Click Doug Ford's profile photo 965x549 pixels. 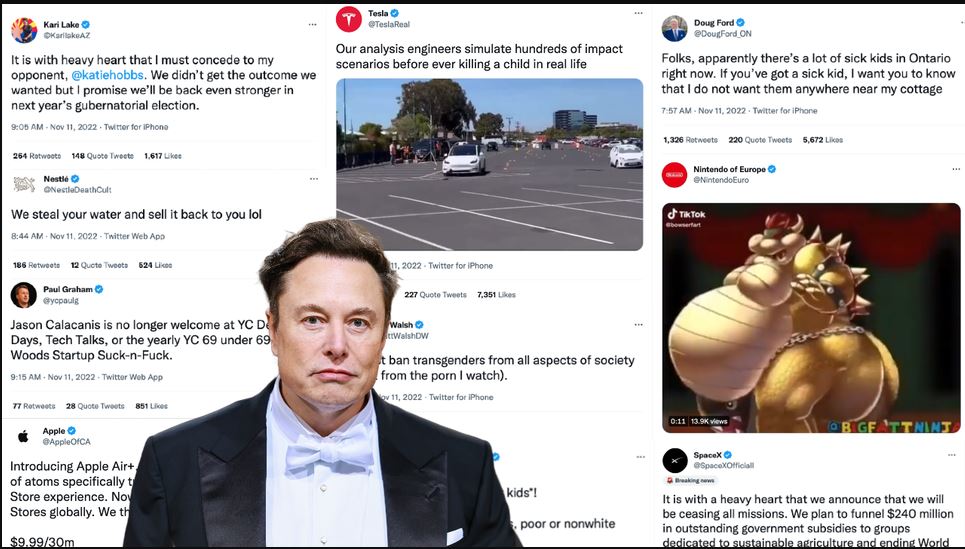(675, 27)
